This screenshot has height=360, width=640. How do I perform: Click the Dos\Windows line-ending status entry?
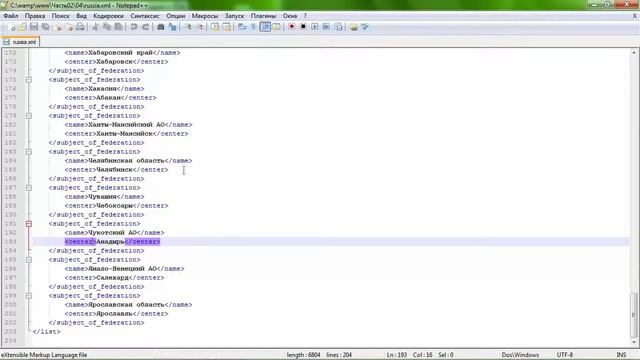point(520,355)
